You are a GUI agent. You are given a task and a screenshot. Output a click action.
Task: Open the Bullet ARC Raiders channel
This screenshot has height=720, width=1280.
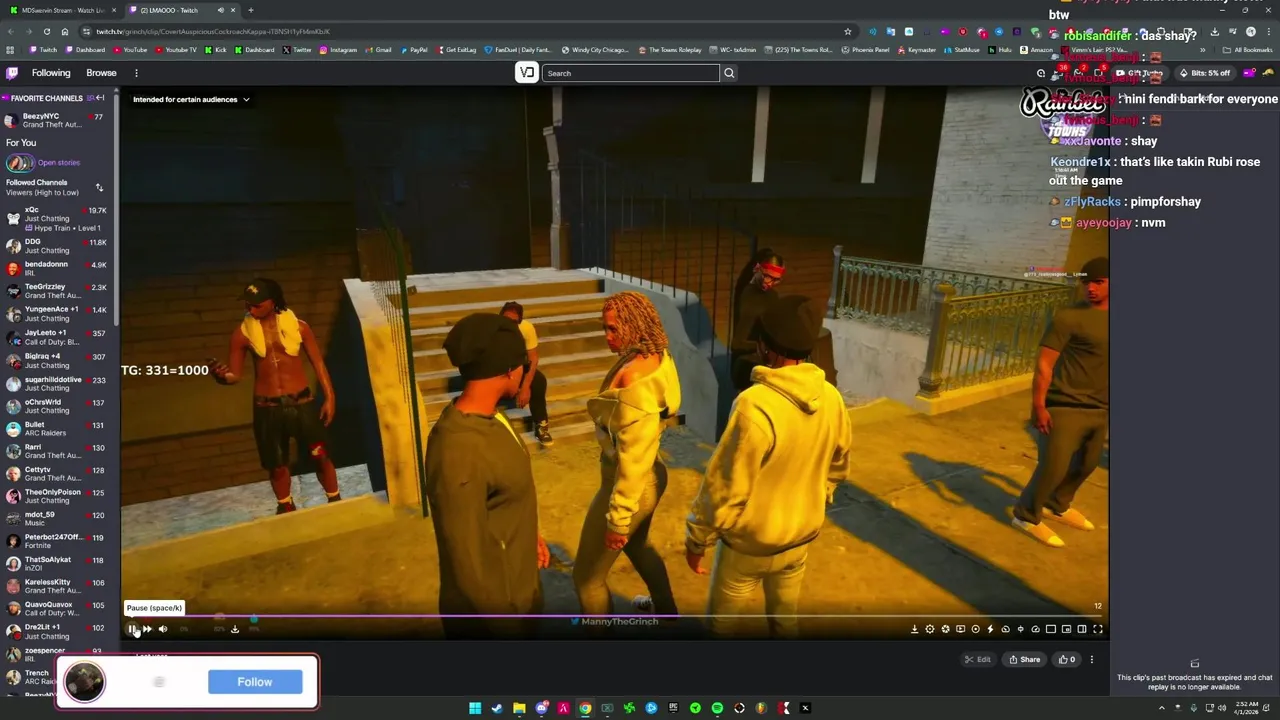[58, 429]
